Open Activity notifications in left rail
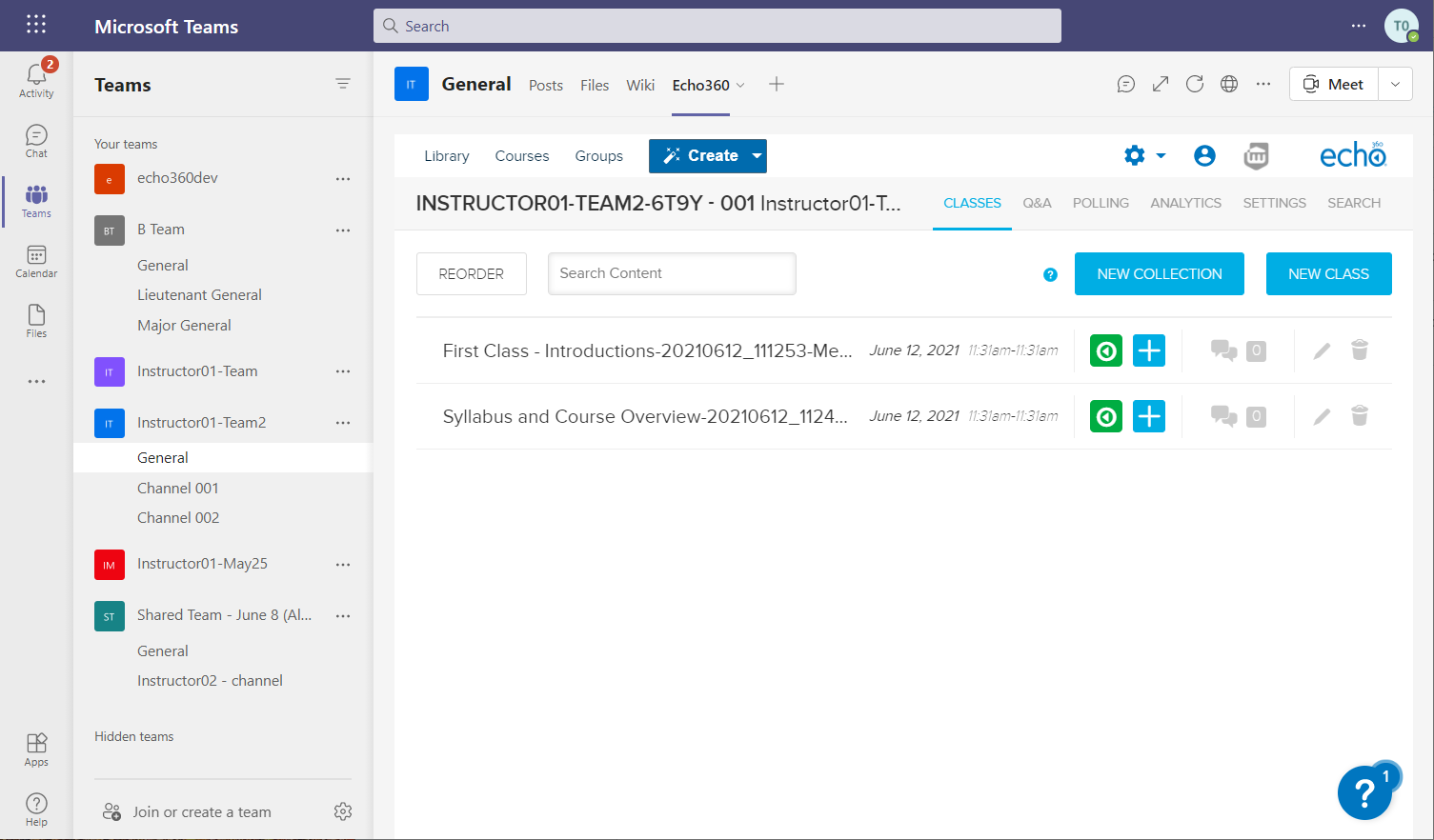Image resolution: width=1434 pixels, height=840 pixels. pos(36,79)
